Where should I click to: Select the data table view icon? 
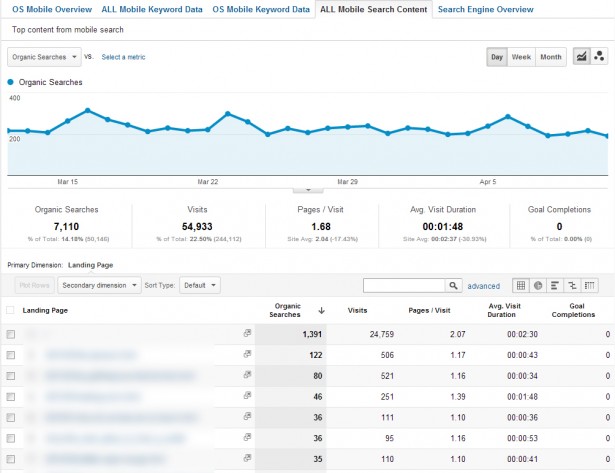(x=521, y=286)
